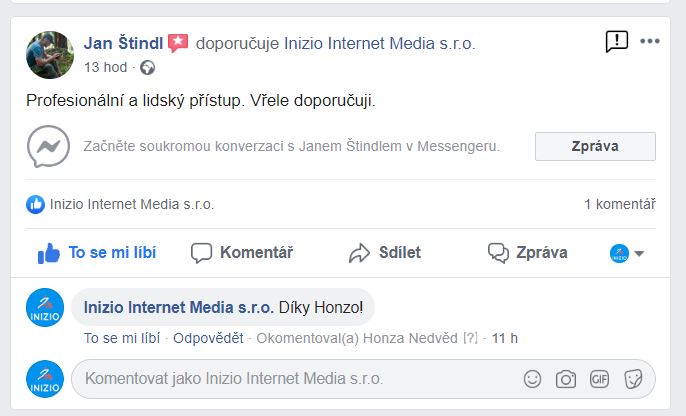The image size is (686, 416).
Task: Attach a photo using the camera icon
Action: coord(566,379)
